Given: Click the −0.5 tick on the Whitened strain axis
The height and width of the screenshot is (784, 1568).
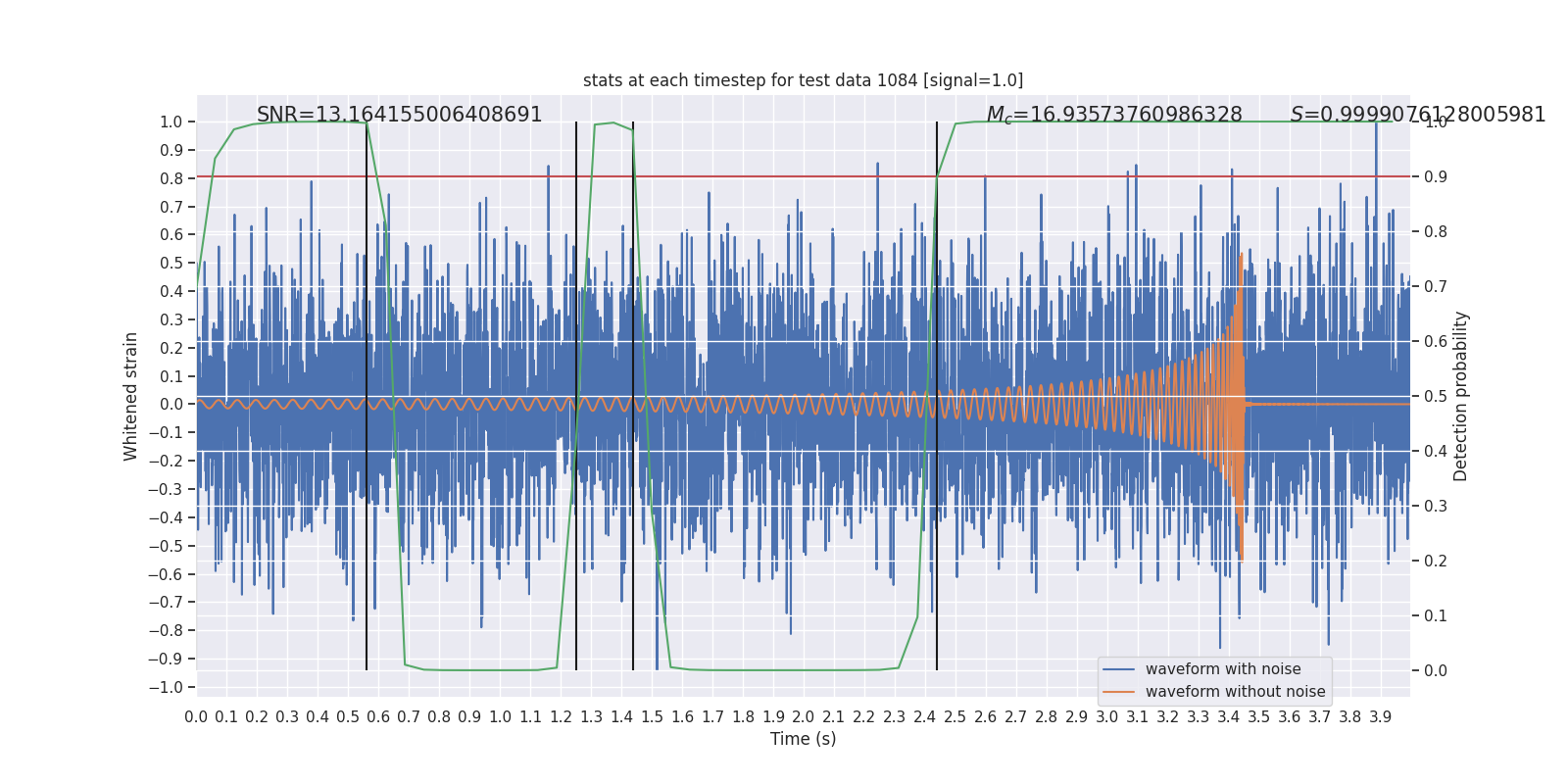Looking at the screenshot, I should 166,546.
